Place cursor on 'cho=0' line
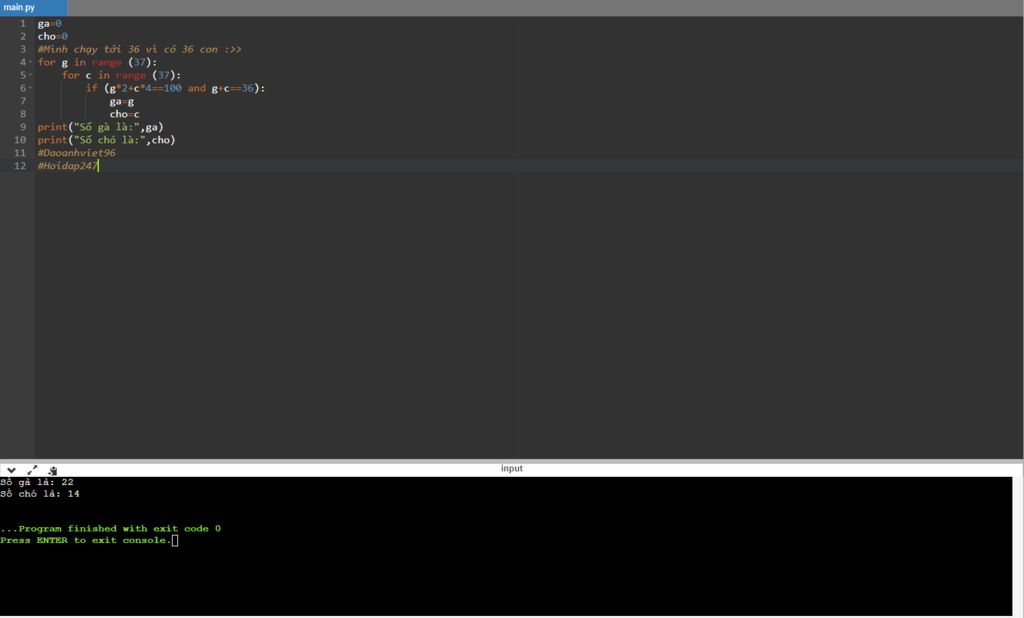The image size is (1024, 618). [x=52, y=37]
